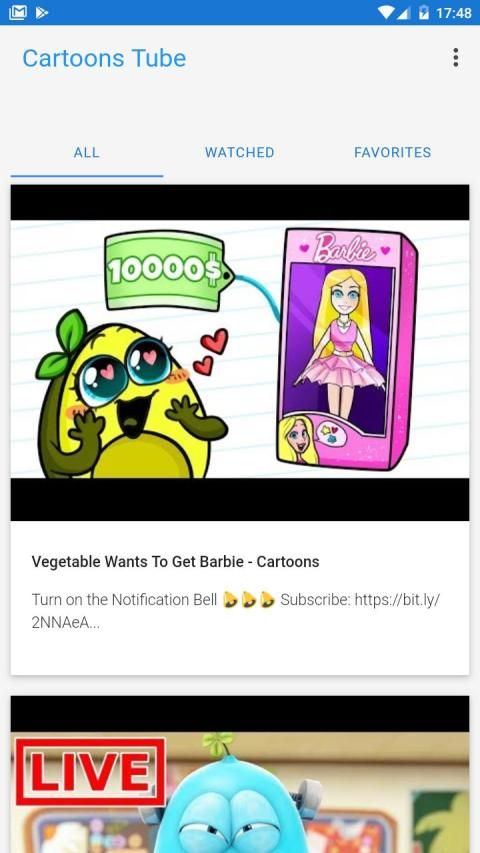Tap the 17:48 clock
This screenshot has width=480, height=853.
pyautogui.click(x=453, y=13)
